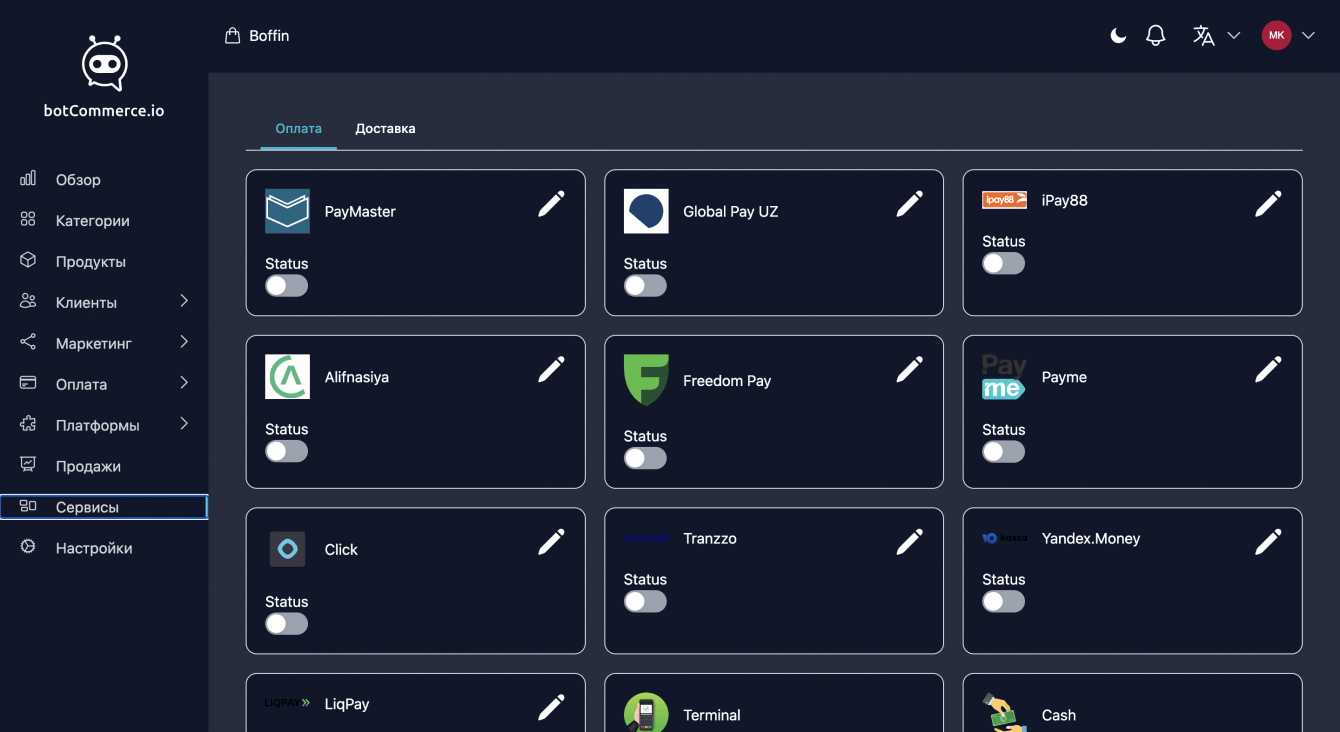Screen dimensions: 1340x732
Task: Edit Freedom Pay using its pencil icon
Action: pos(910,370)
